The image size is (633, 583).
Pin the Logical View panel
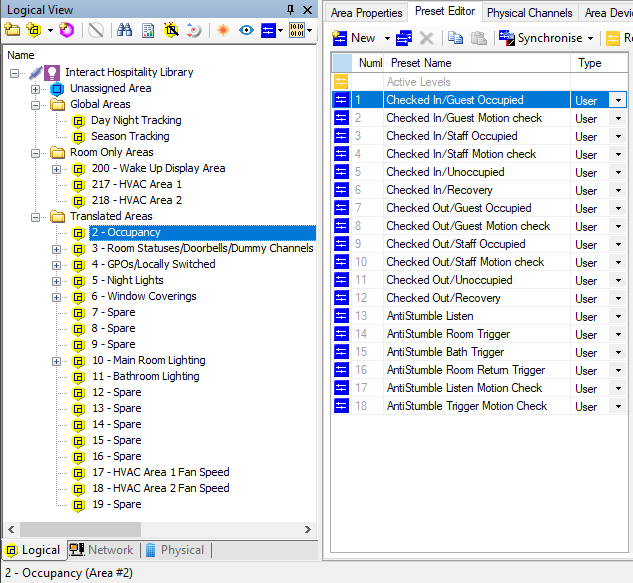click(291, 9)
